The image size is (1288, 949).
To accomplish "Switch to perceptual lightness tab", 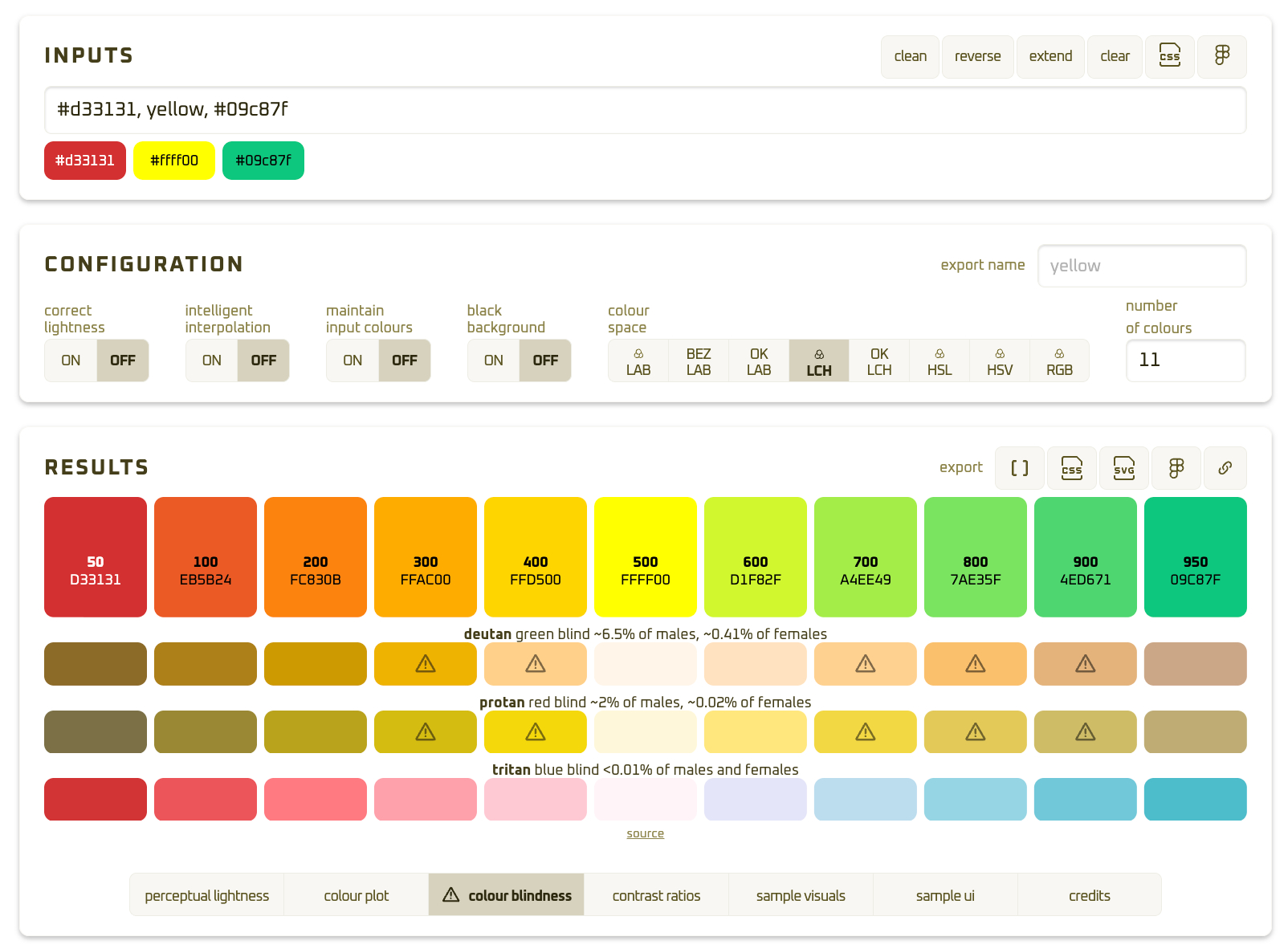I will point(206,895).
